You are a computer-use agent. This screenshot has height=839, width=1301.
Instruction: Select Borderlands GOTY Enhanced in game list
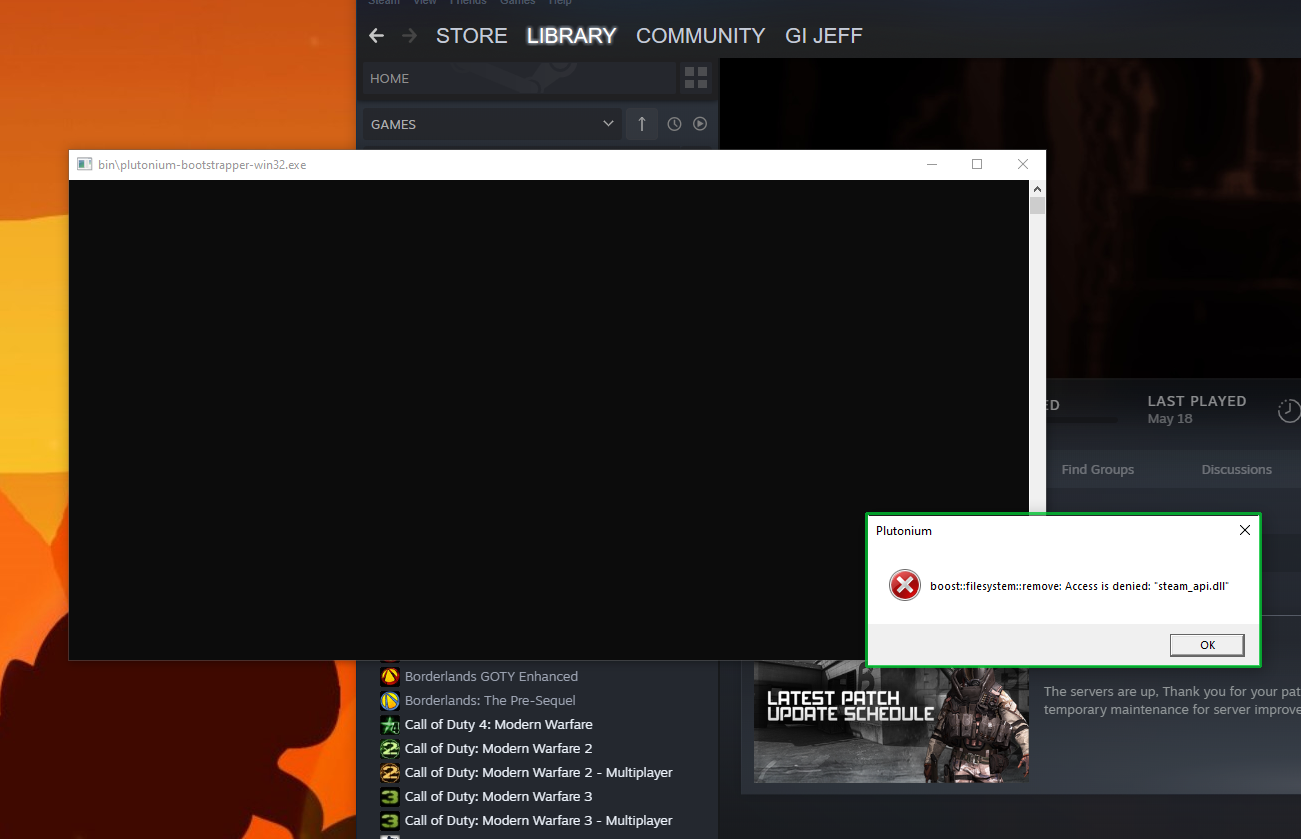[x=491, y=676]
